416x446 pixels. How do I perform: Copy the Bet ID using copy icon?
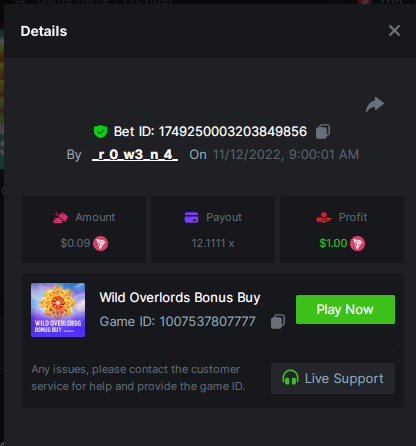click(323, 131)
